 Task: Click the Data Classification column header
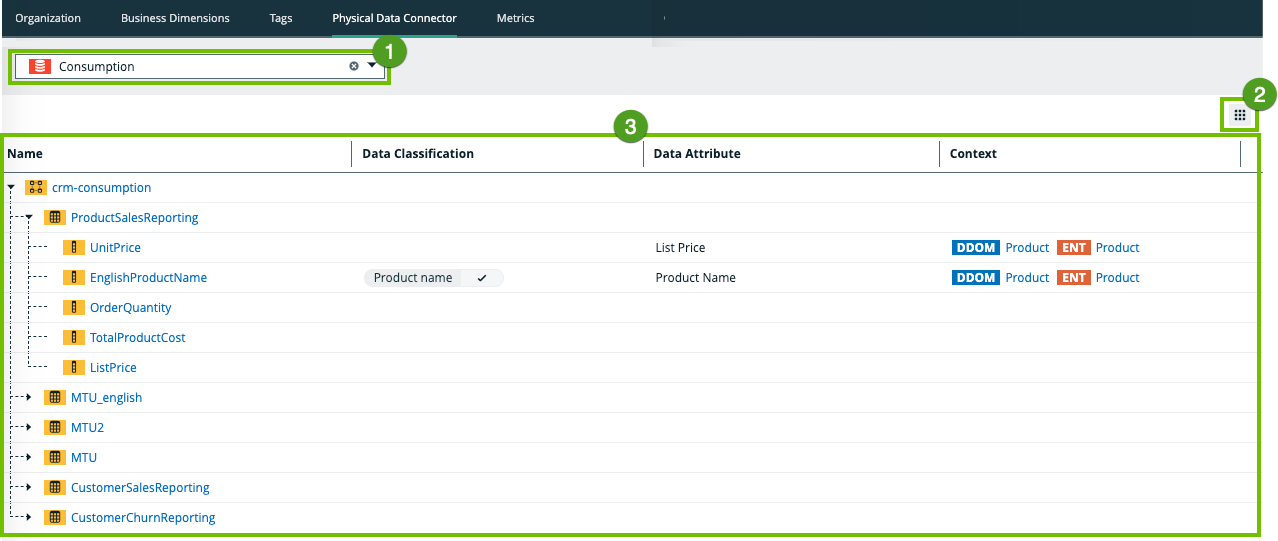(x=418, y=154)
